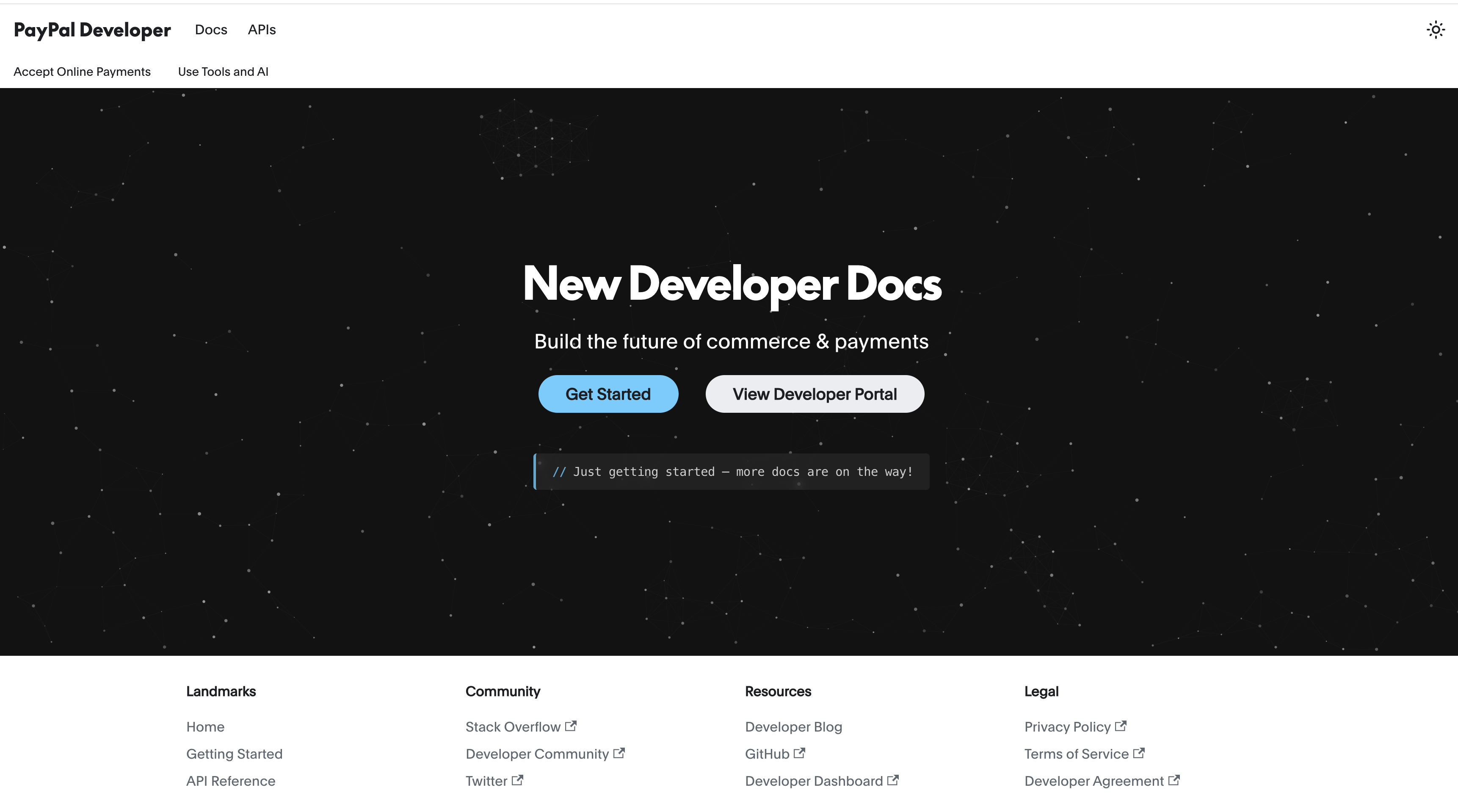
Task: Click external link icon beside Terms of Service
Action: tap(1139, 753)
